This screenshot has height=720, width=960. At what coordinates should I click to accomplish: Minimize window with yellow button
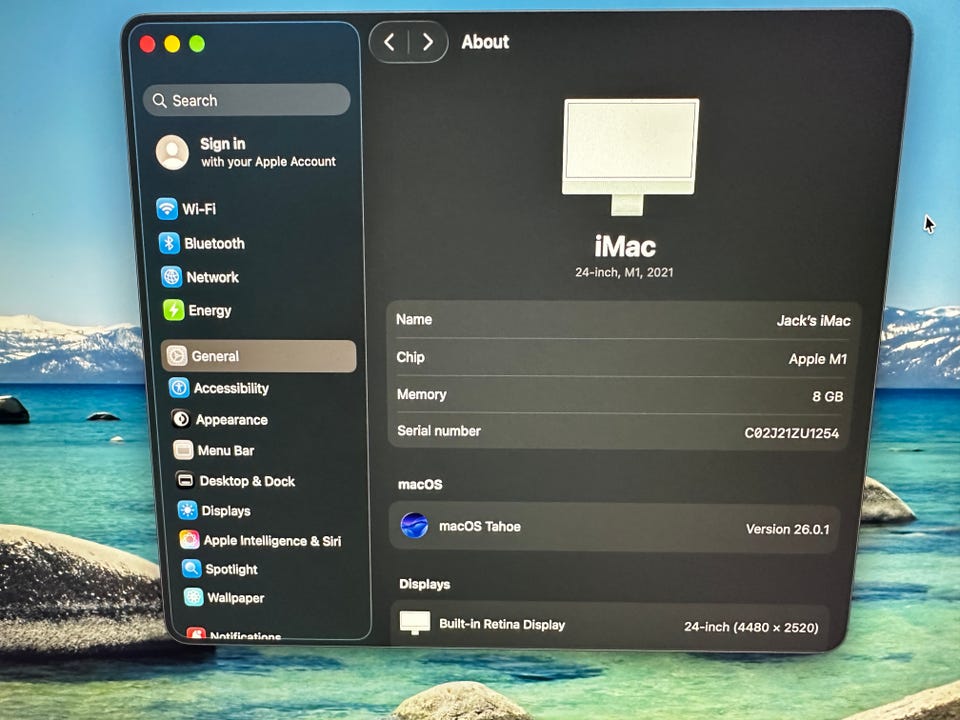172,43
